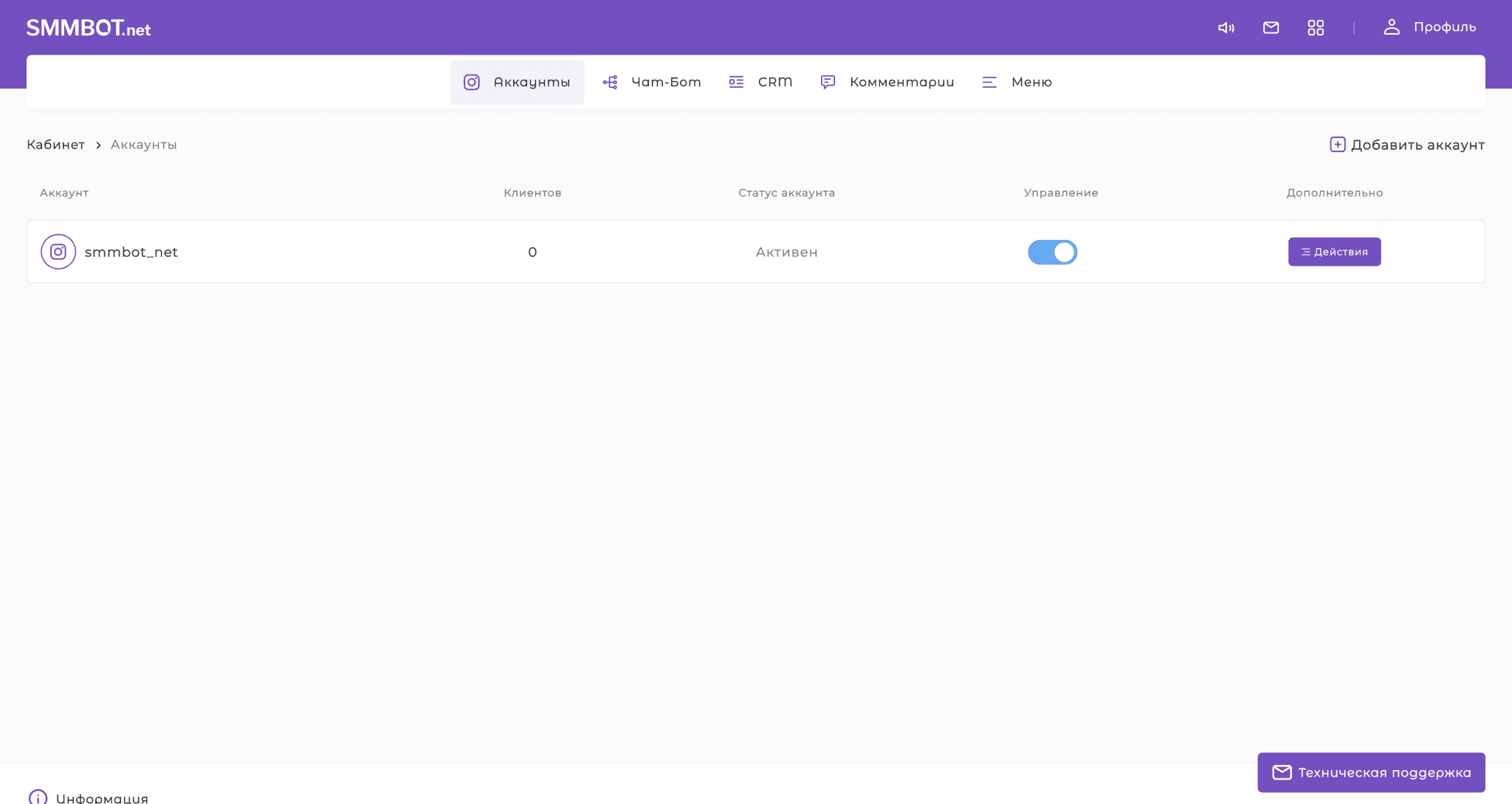Click the profile person icon in header
1512x804 pixels.
point(1392,27)
